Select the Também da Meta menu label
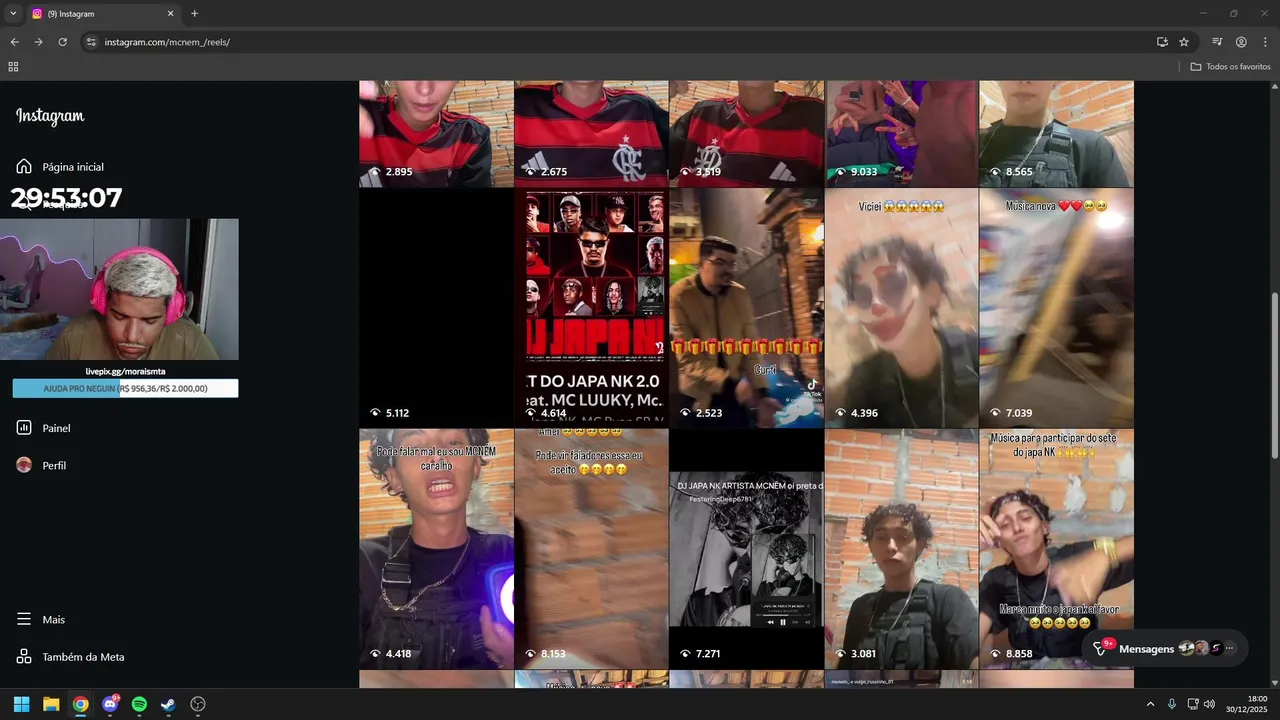The image size is (1280, 720). pos(83,657)
